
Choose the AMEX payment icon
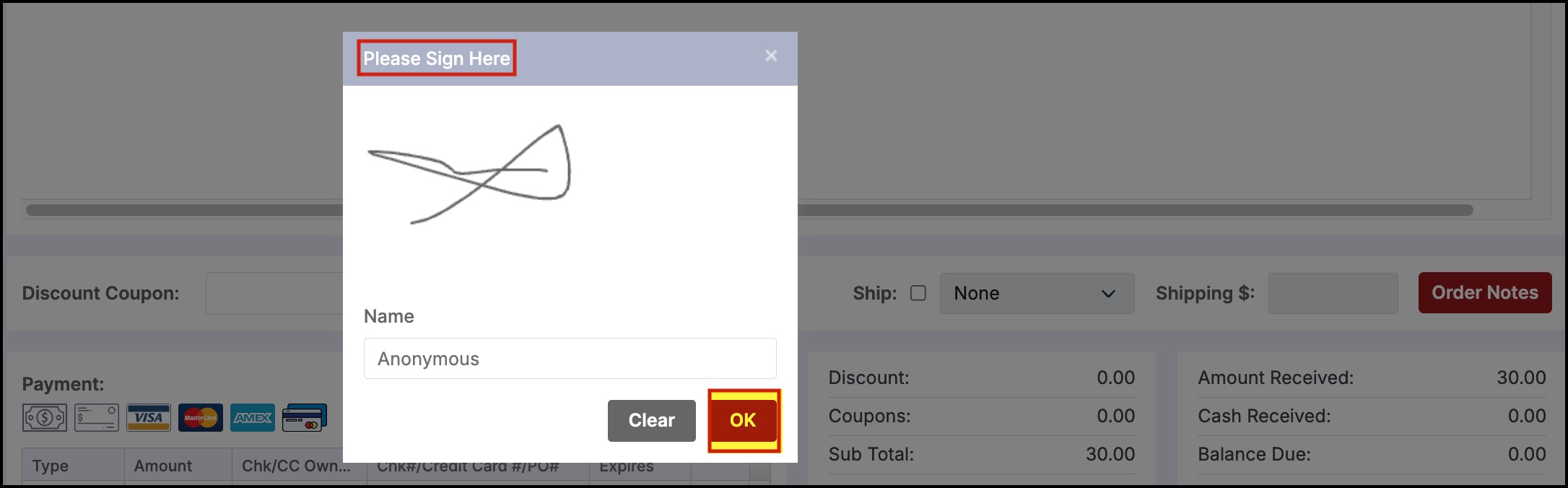[253, 417]
